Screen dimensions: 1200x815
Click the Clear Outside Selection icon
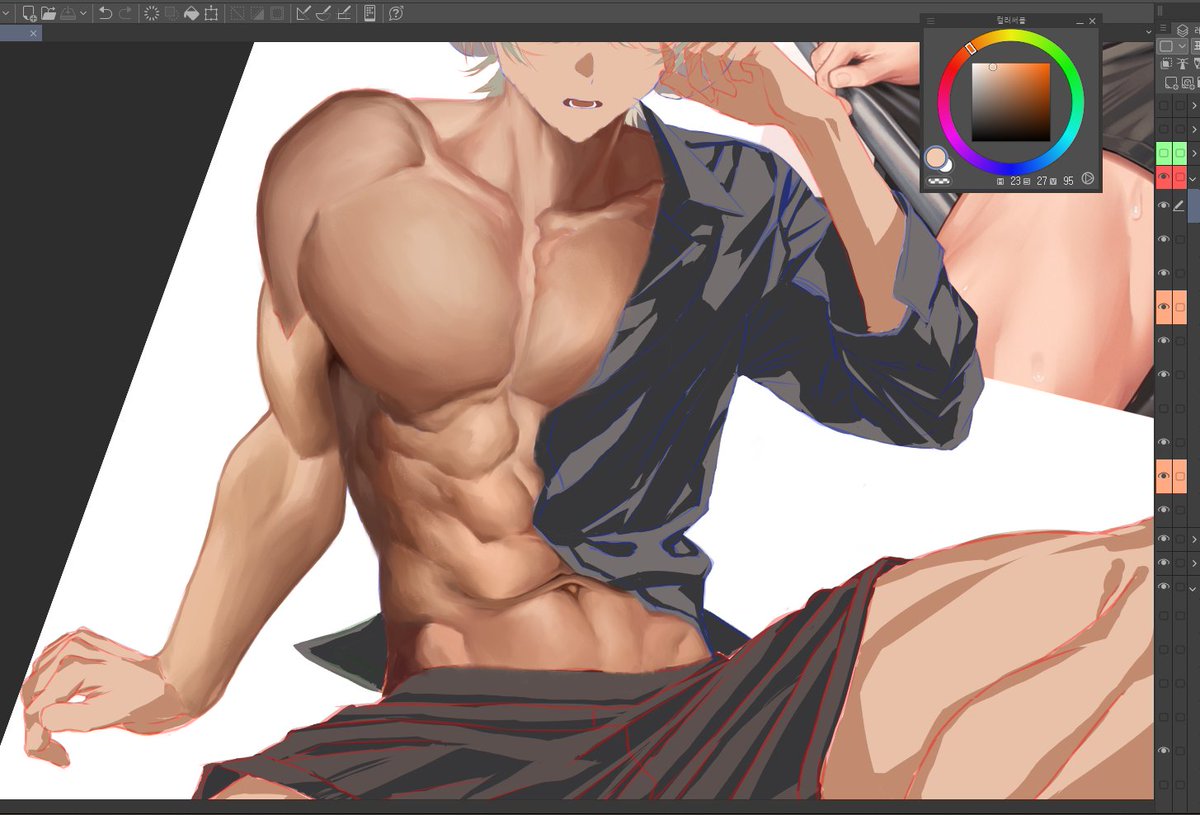click(x=171, y=13)
